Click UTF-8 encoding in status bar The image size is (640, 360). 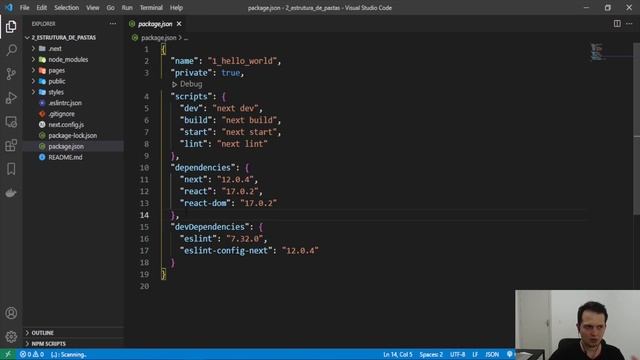(458, 354)
